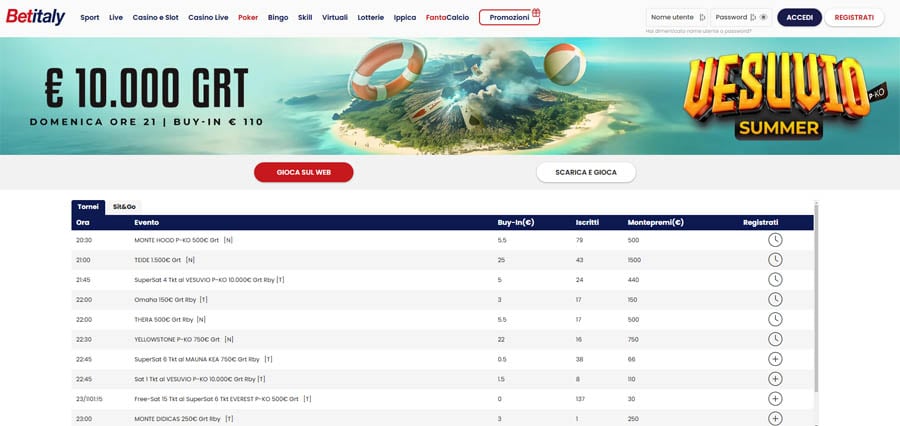
Task: Open Casino Live section
Action: click(208, 17)
